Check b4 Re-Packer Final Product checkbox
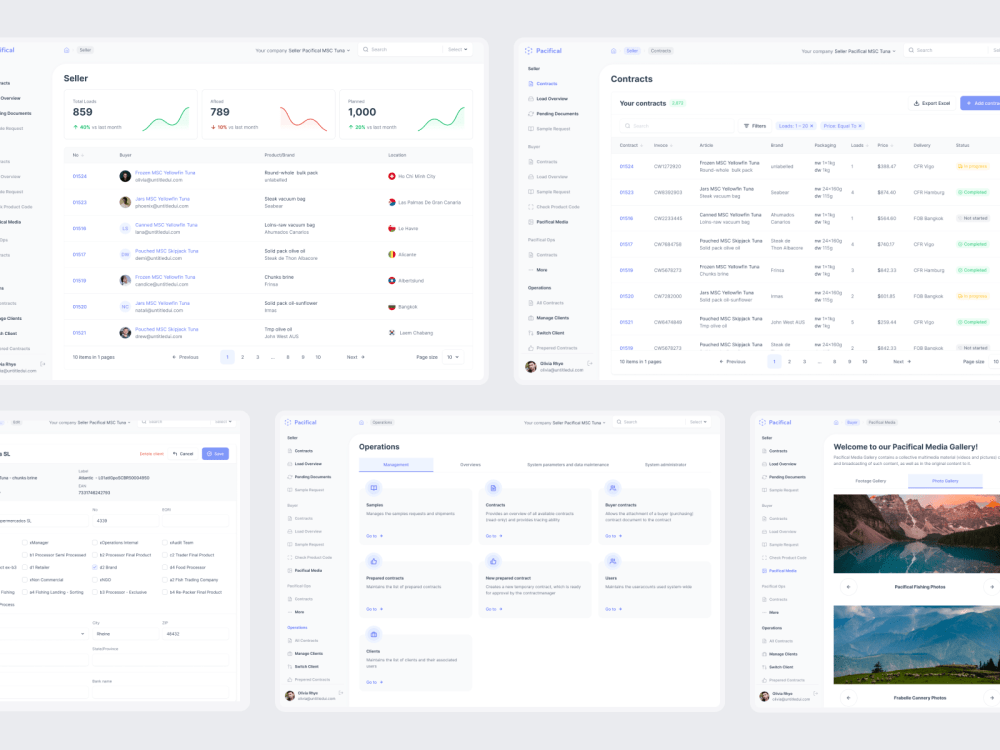The image size is (1000, 750). point(165,592)
